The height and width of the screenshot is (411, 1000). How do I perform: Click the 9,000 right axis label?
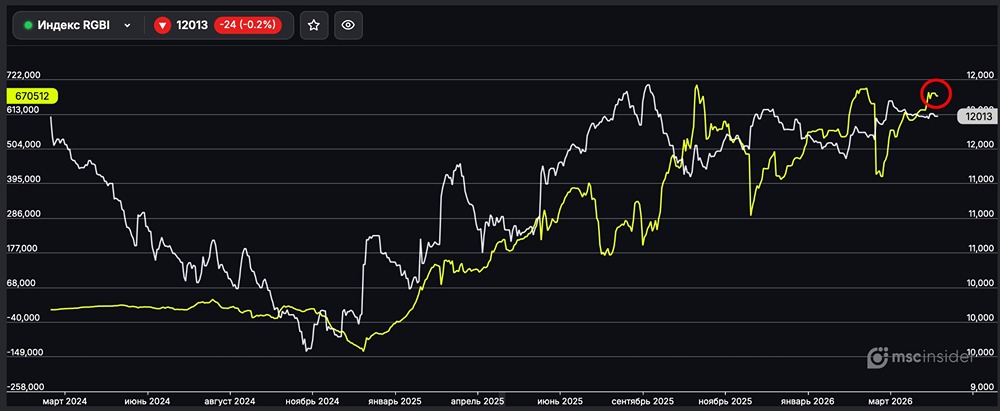coord(980,387)
